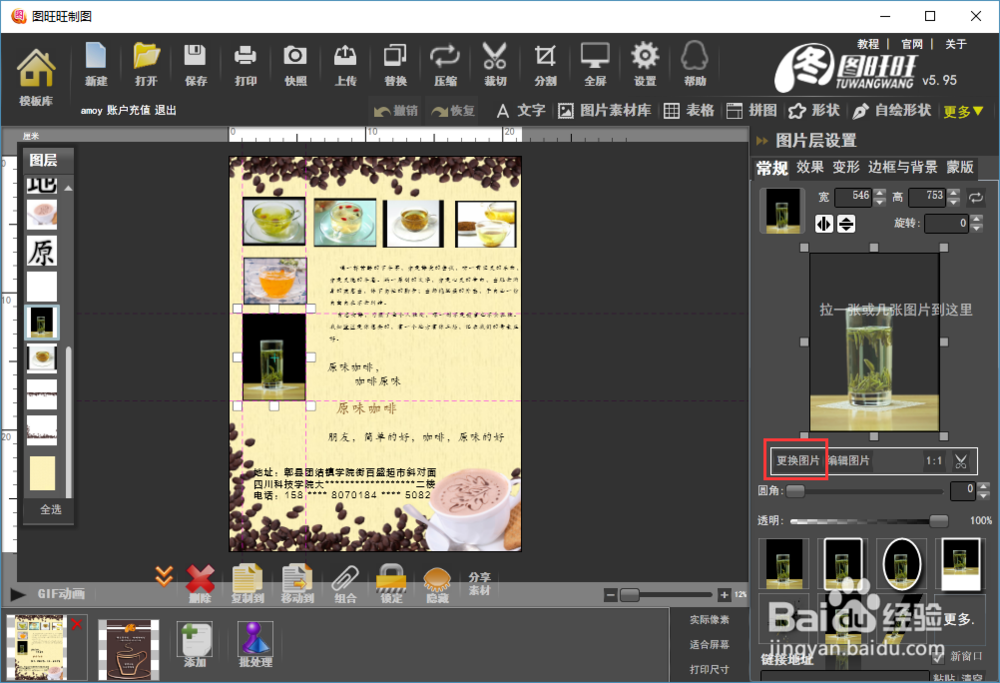Switch to the 效果 (Effects) tab
This screenshot has width=1000, height=683.
[x=810, y=167]
